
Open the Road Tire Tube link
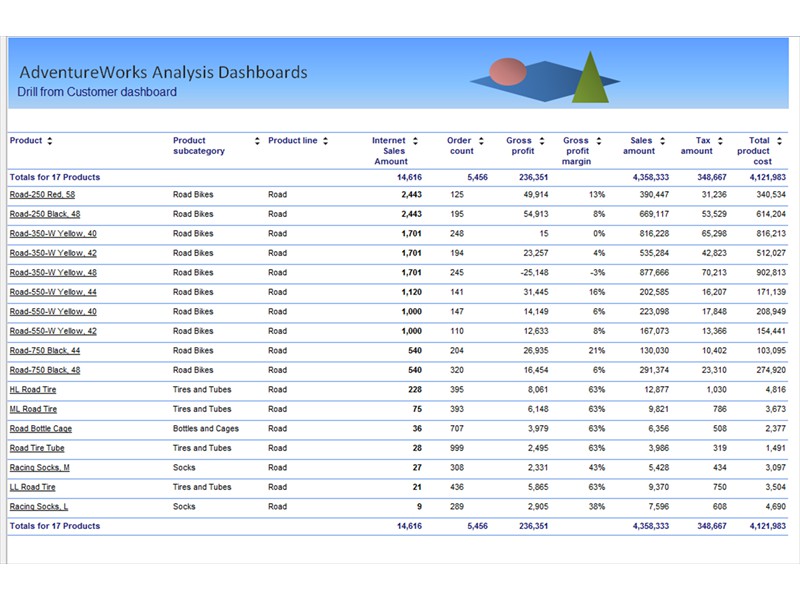37,448
